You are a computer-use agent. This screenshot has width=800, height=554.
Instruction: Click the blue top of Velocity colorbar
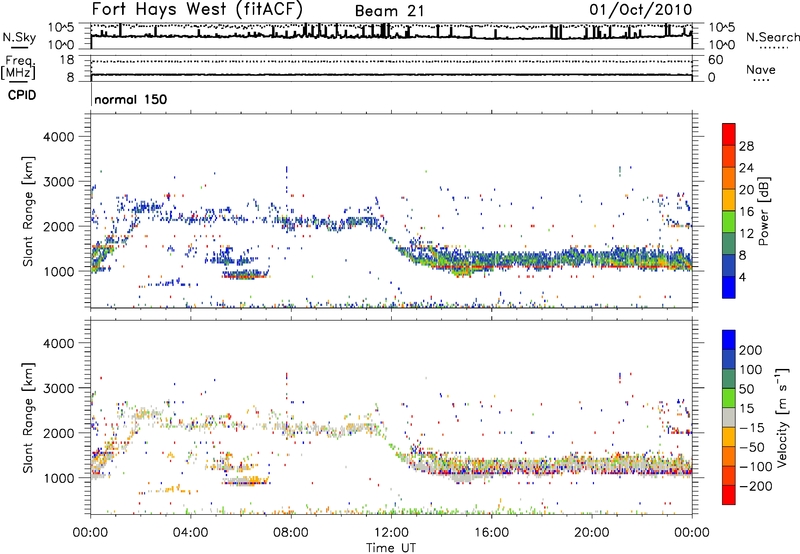729,340
